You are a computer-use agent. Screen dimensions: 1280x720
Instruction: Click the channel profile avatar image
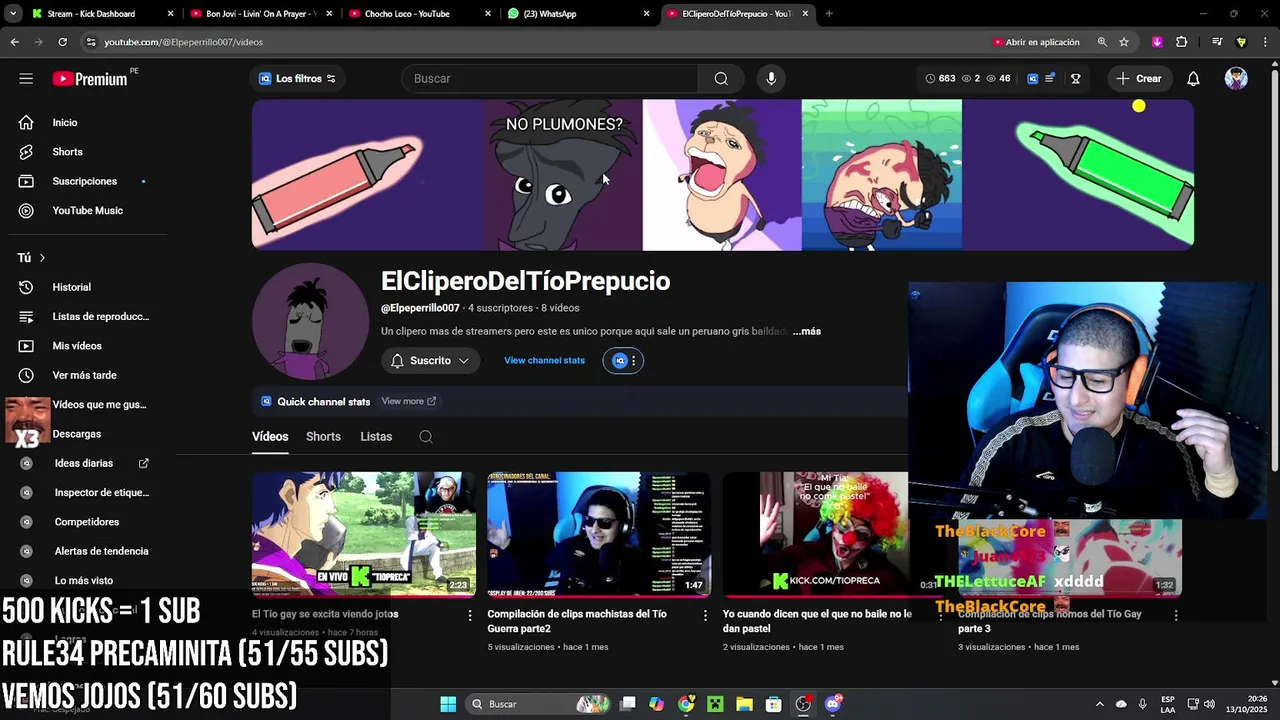click(311, 321)
